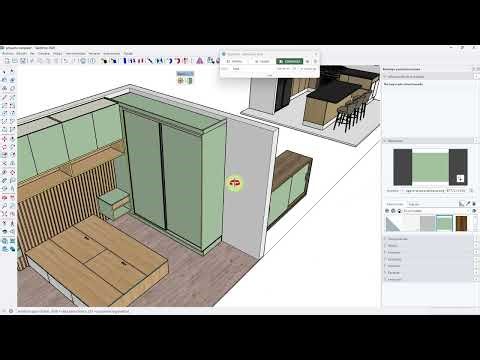Open the Herramientas menu

click(x=76, y=53)
